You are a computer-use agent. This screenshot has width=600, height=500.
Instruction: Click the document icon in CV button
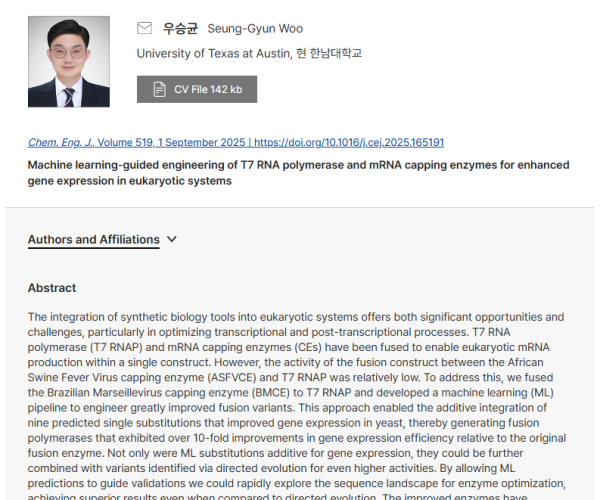[x=160, y=90]
